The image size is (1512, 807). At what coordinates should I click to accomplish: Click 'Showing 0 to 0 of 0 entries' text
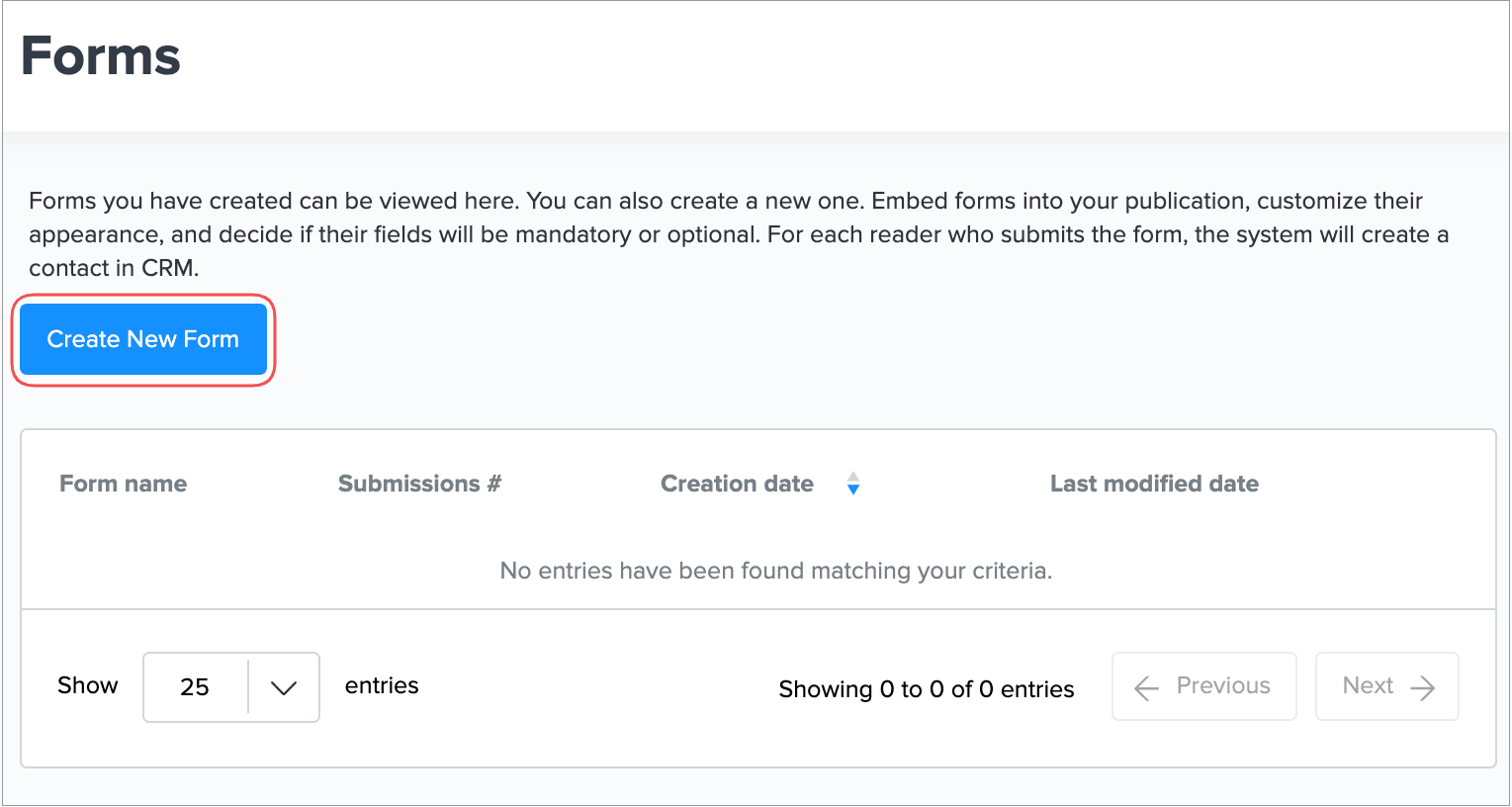926,689
